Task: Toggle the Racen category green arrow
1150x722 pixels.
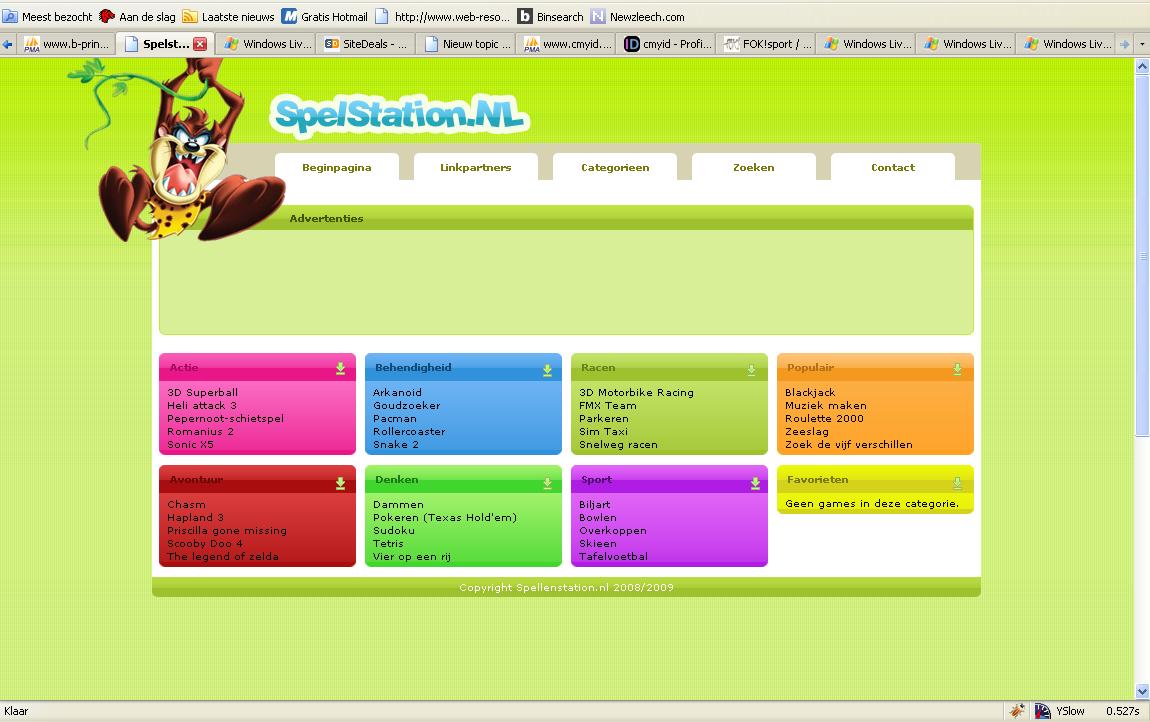Action: [751, 370]
